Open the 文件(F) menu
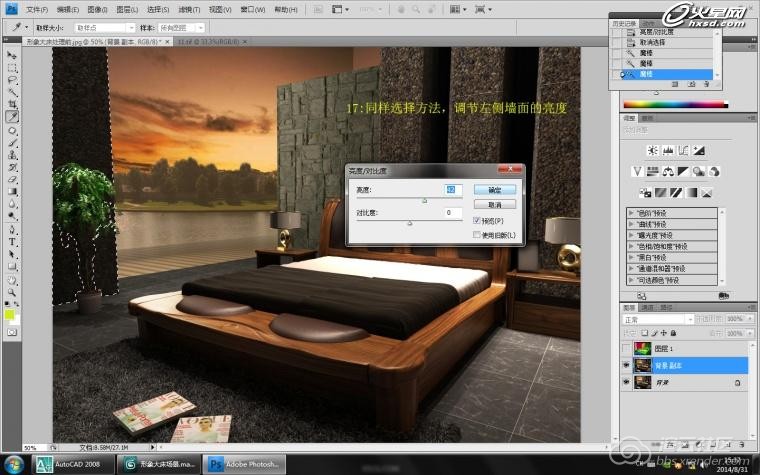 [37, 10]
